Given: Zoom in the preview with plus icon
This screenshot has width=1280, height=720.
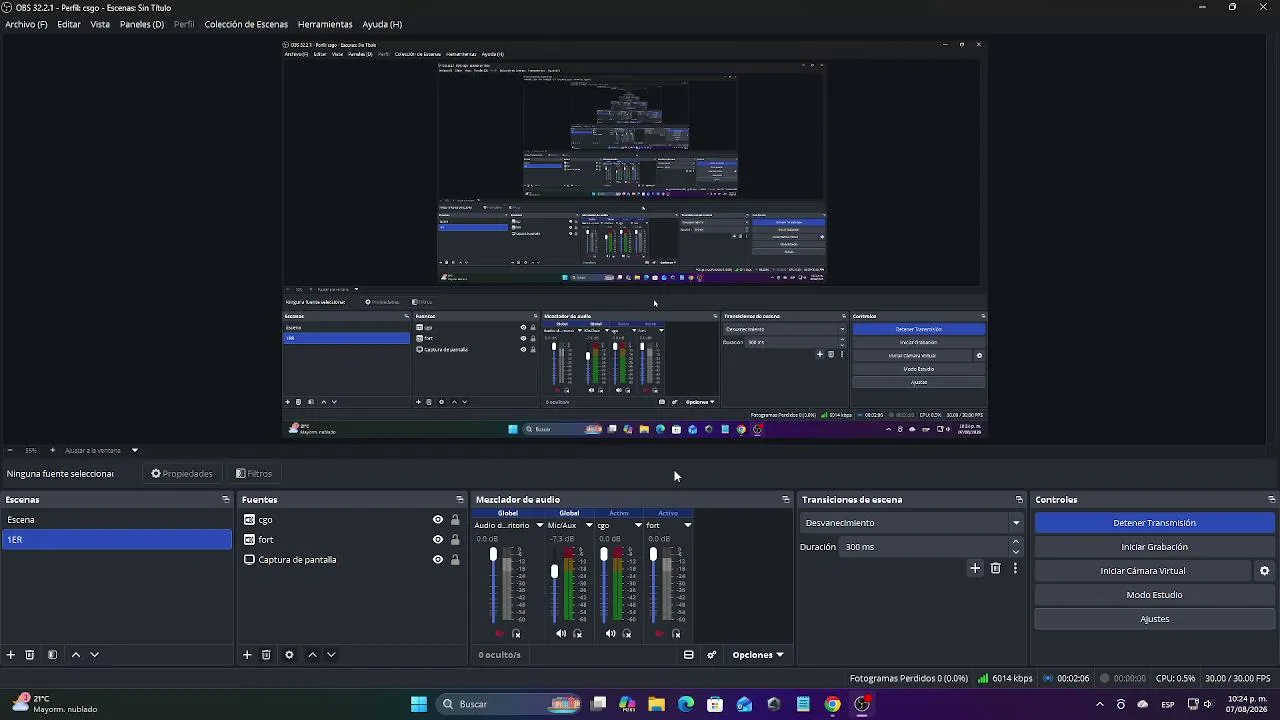Looking at the screenshot, I should pos(53,450).
